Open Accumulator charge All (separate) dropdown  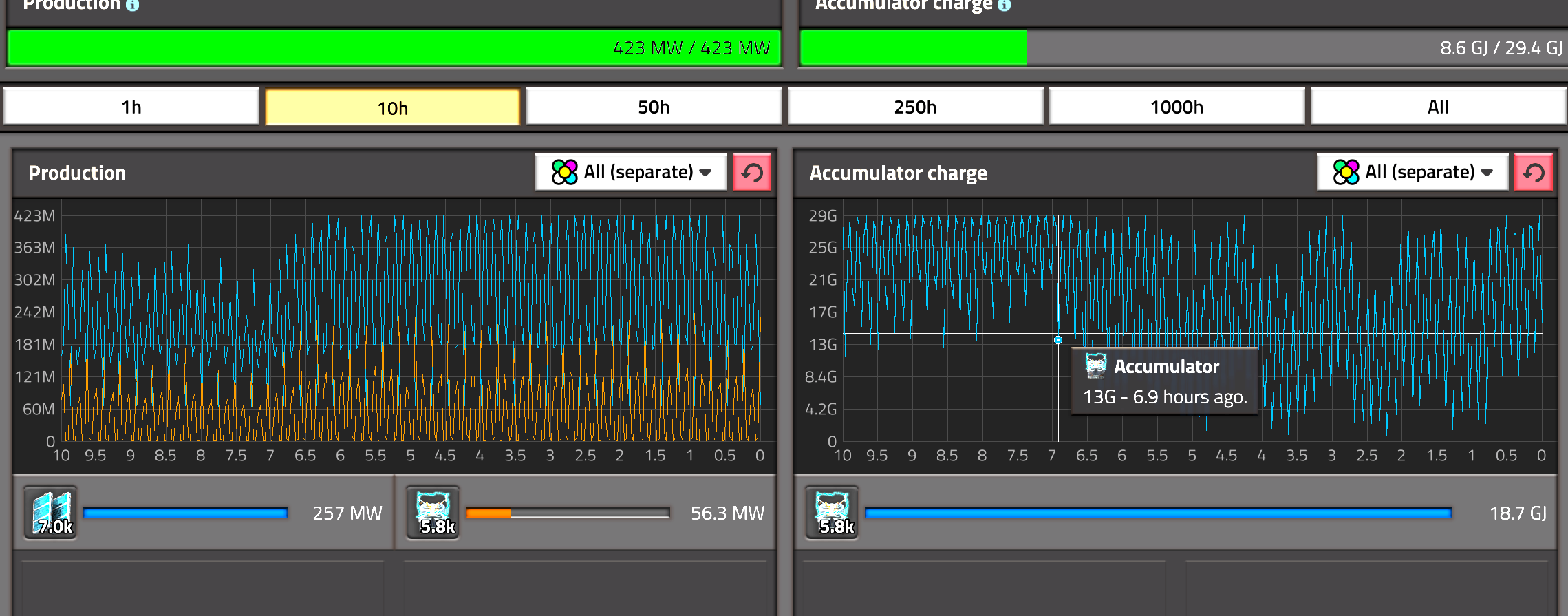(1413, 172)
